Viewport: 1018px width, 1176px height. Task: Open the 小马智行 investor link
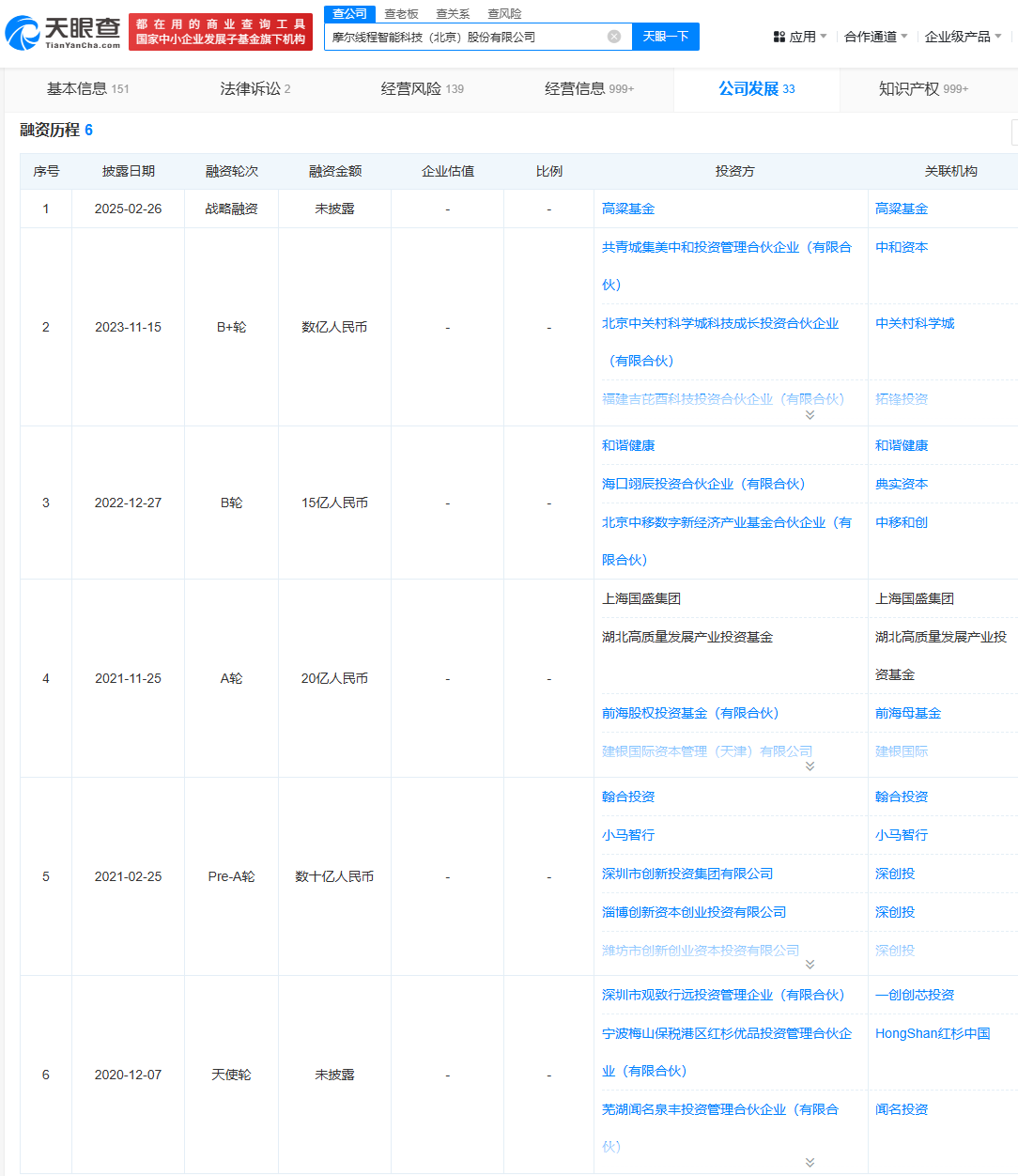pyautogui.click(x=628, y=835)
